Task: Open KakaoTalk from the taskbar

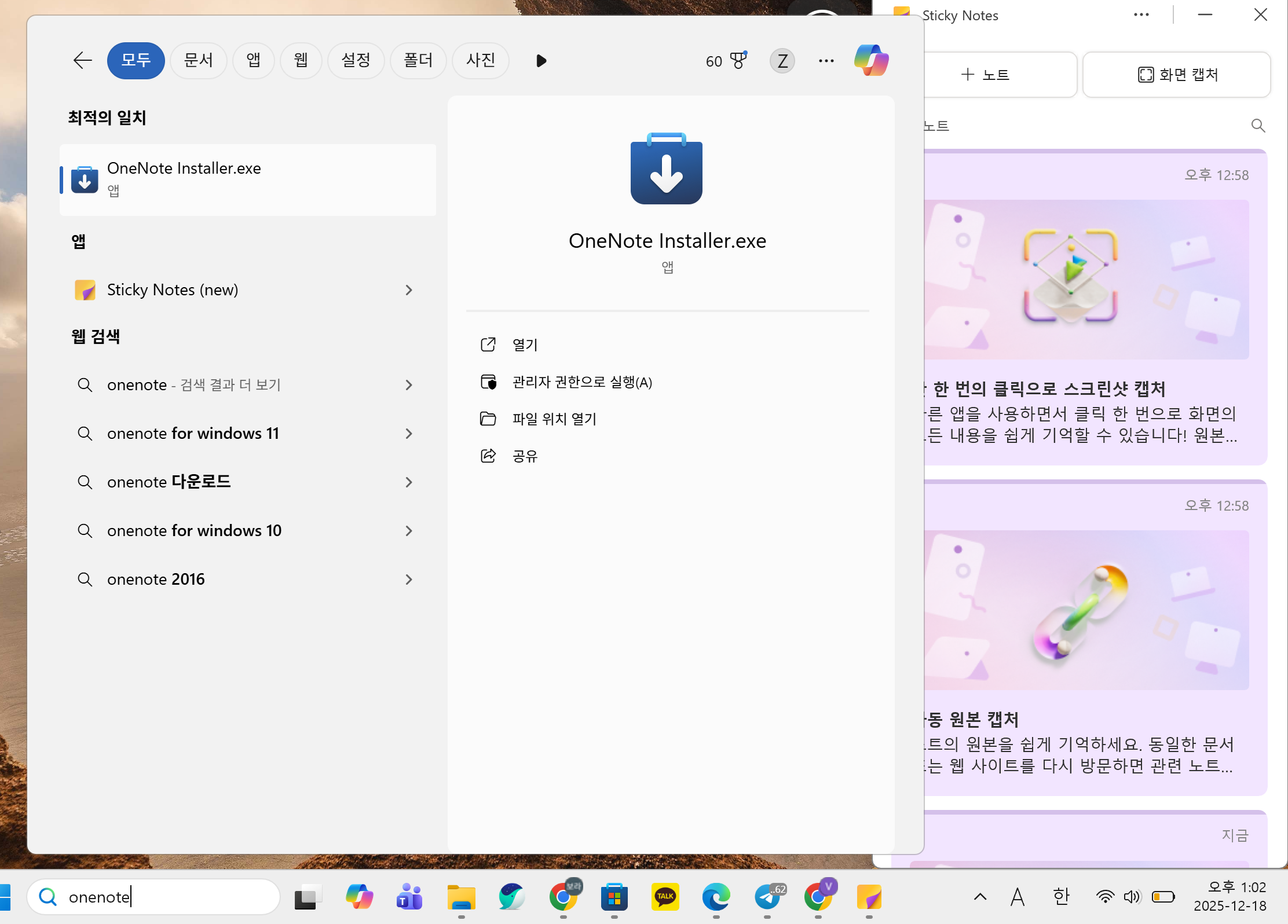Action: [665, 897]
